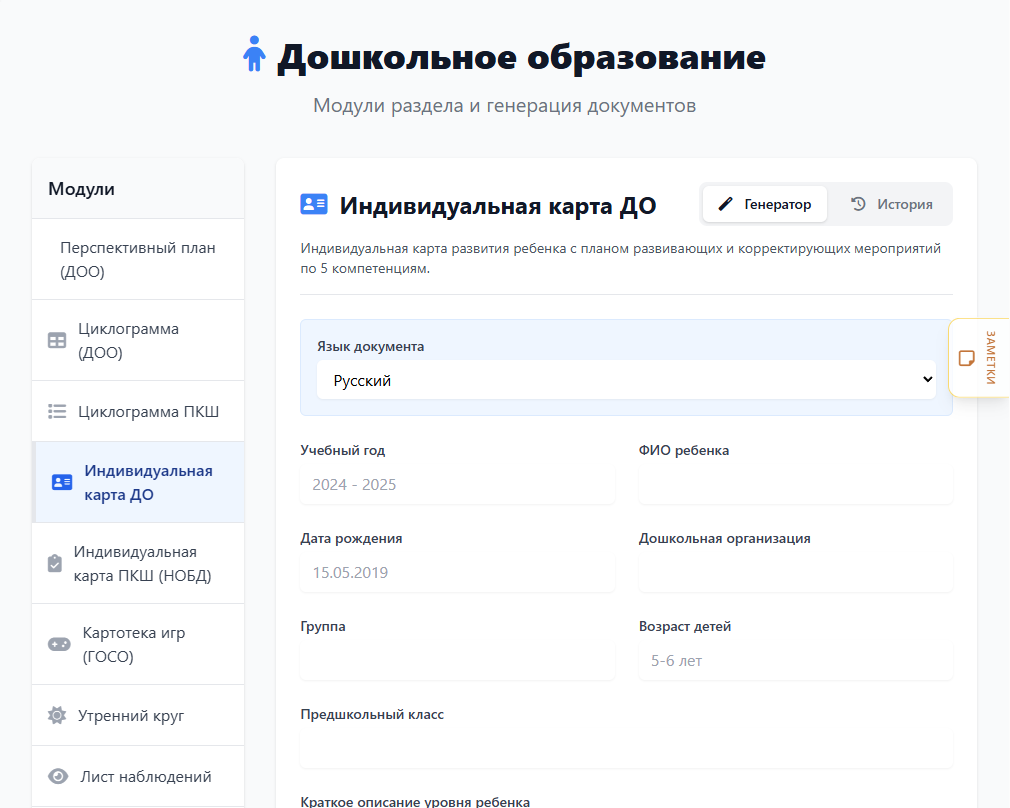Open the Язык документа dropdown
The height and width of the screenshot is (808, 1010).
pyautogui.click(x=626, y=380)
